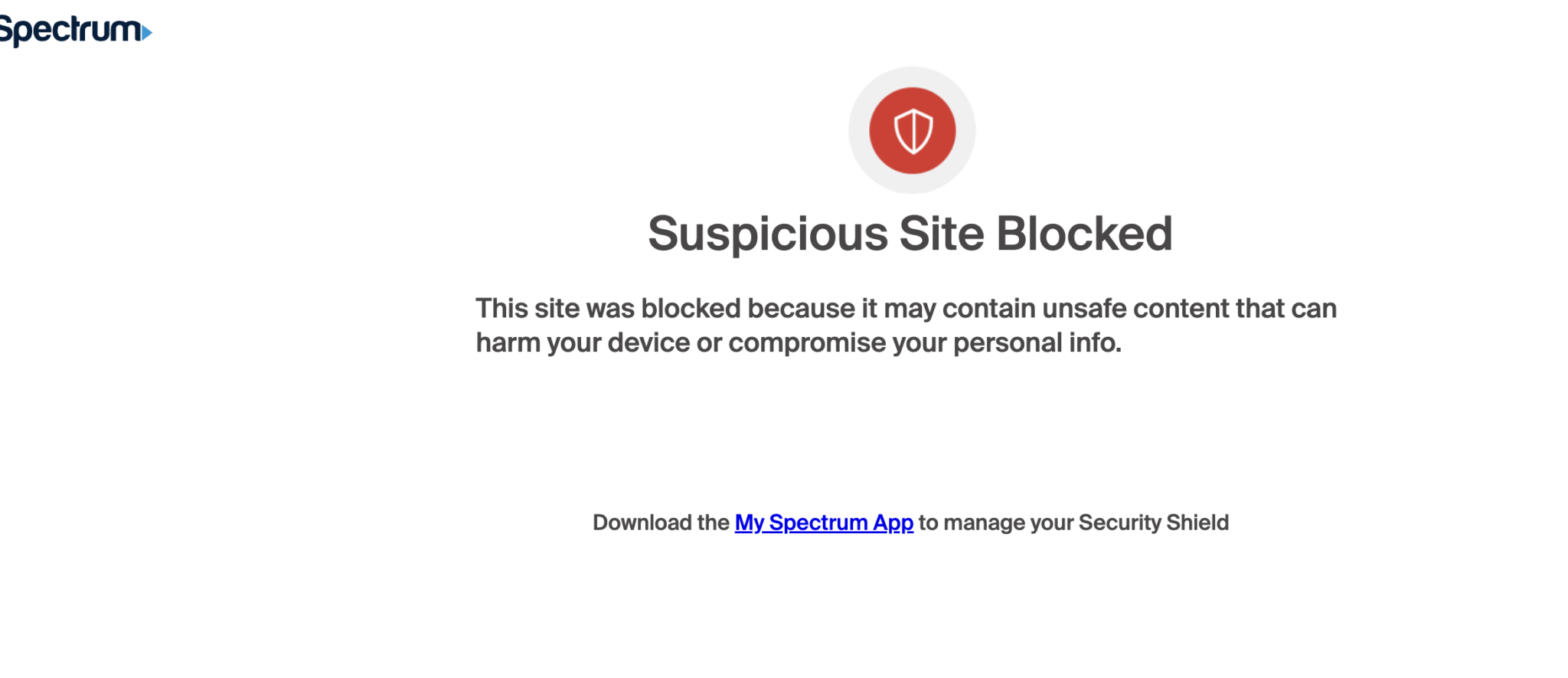
Task: Click the word "Suspicious" in the heading
Action: 767,234
